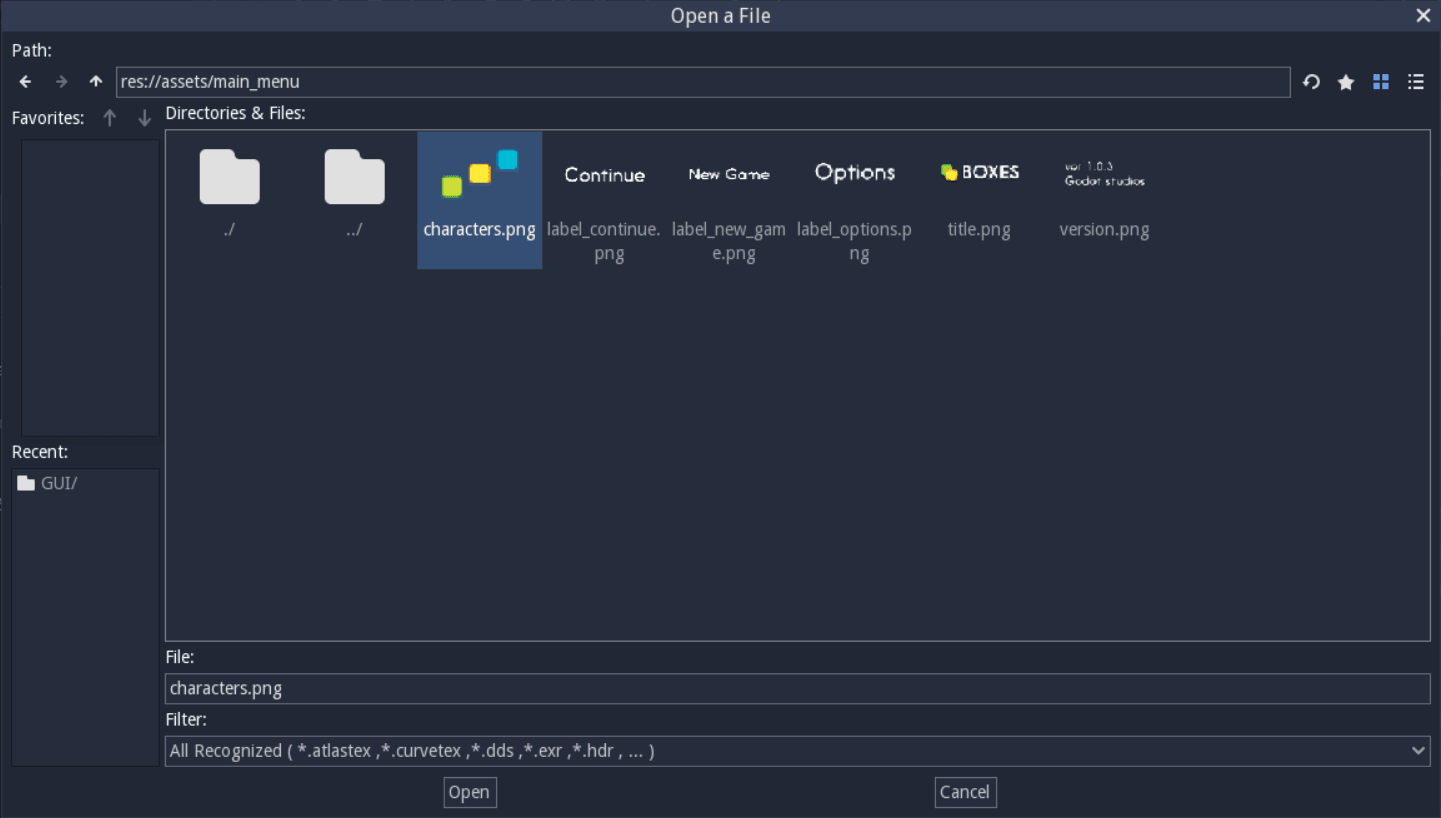Click the path field res://assets/main_menu
Viewport: 1441px width, 818px height.
coord(703,82)
